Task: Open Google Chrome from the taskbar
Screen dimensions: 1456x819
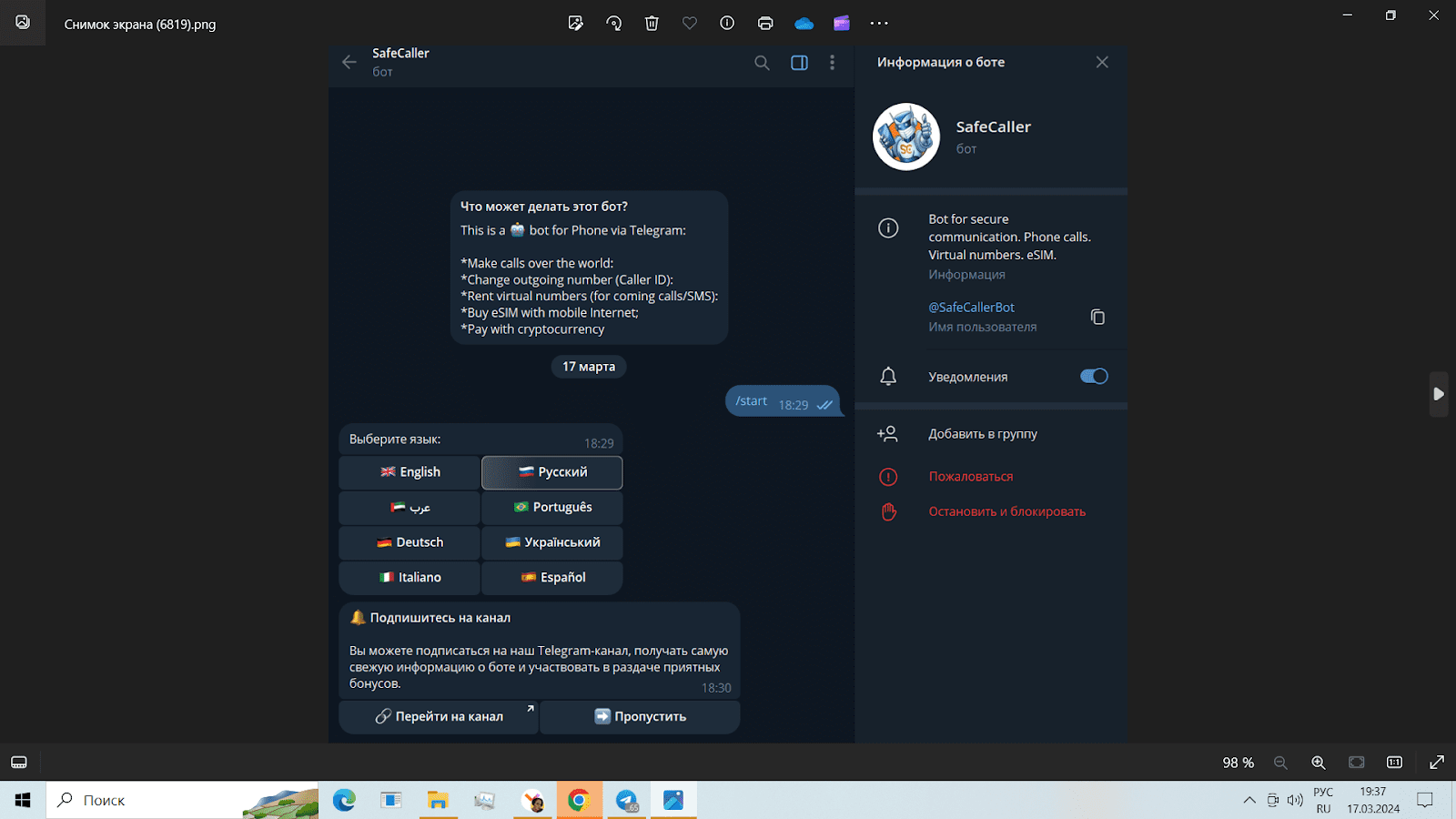Action: click(578, 800)
